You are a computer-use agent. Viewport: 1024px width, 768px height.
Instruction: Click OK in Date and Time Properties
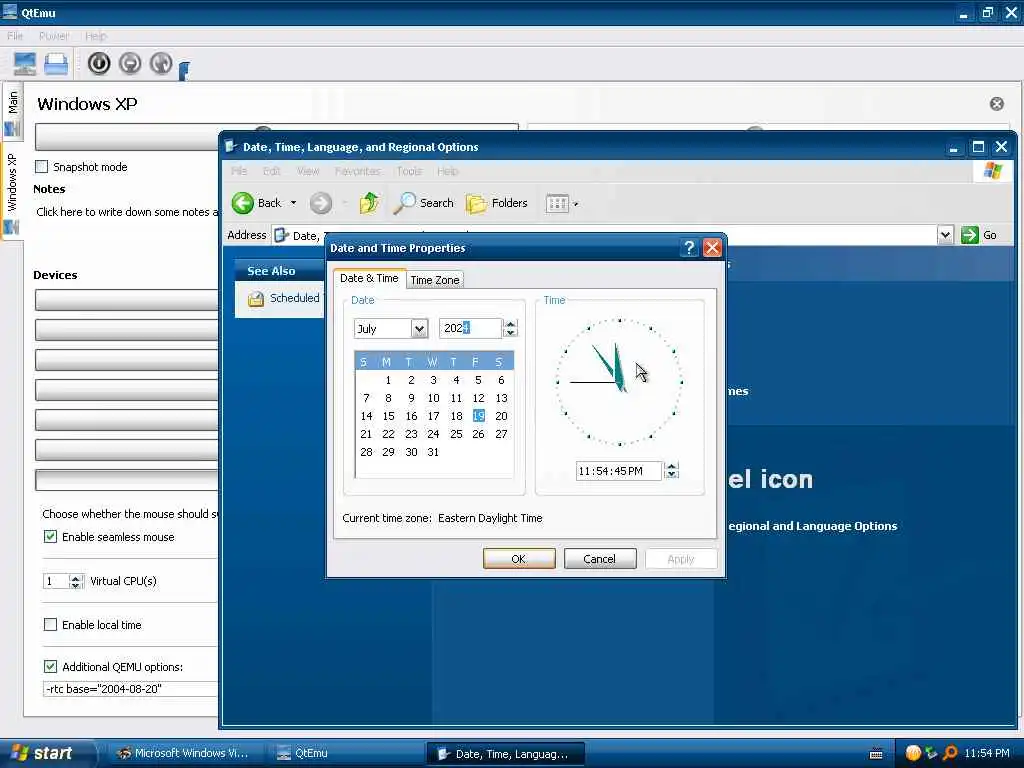pyautogui.click(x=519, y=559)
